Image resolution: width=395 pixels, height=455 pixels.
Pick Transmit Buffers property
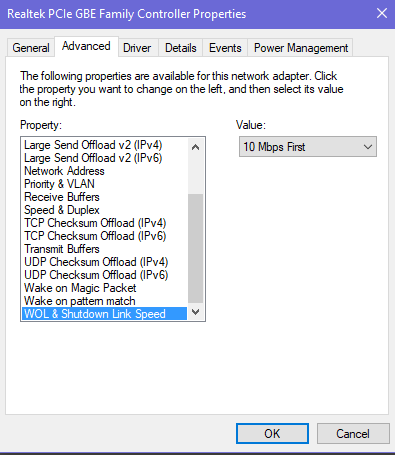click(x=104, y=249)
